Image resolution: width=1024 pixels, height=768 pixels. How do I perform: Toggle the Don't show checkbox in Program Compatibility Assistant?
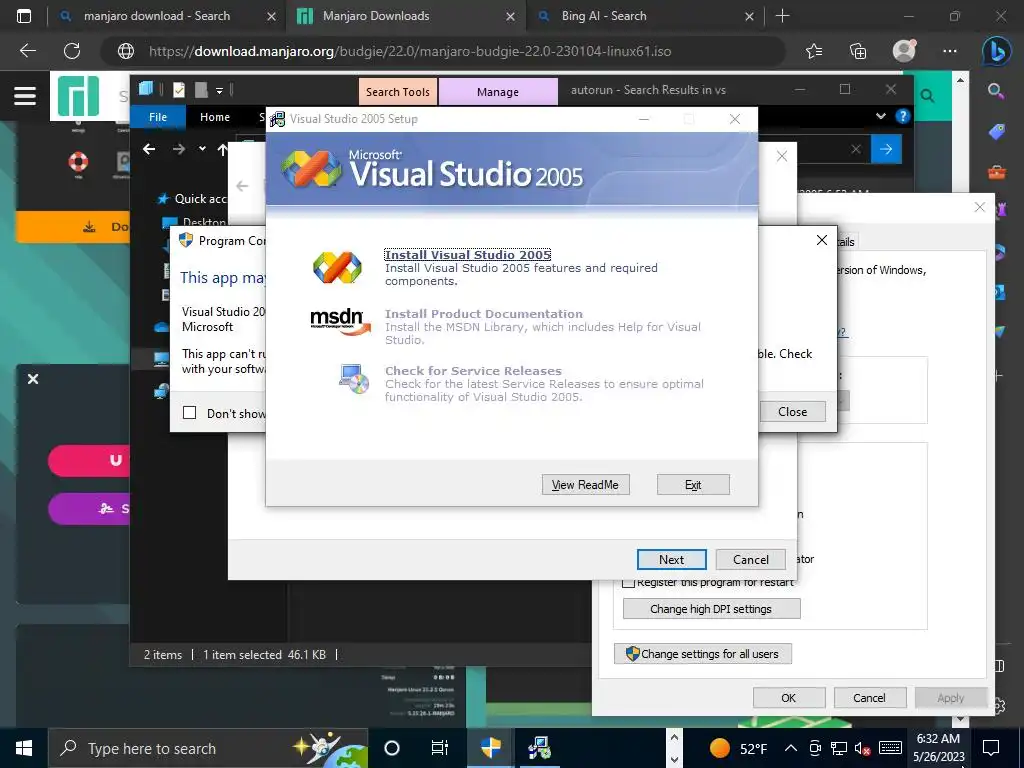(x=189, y=413)
